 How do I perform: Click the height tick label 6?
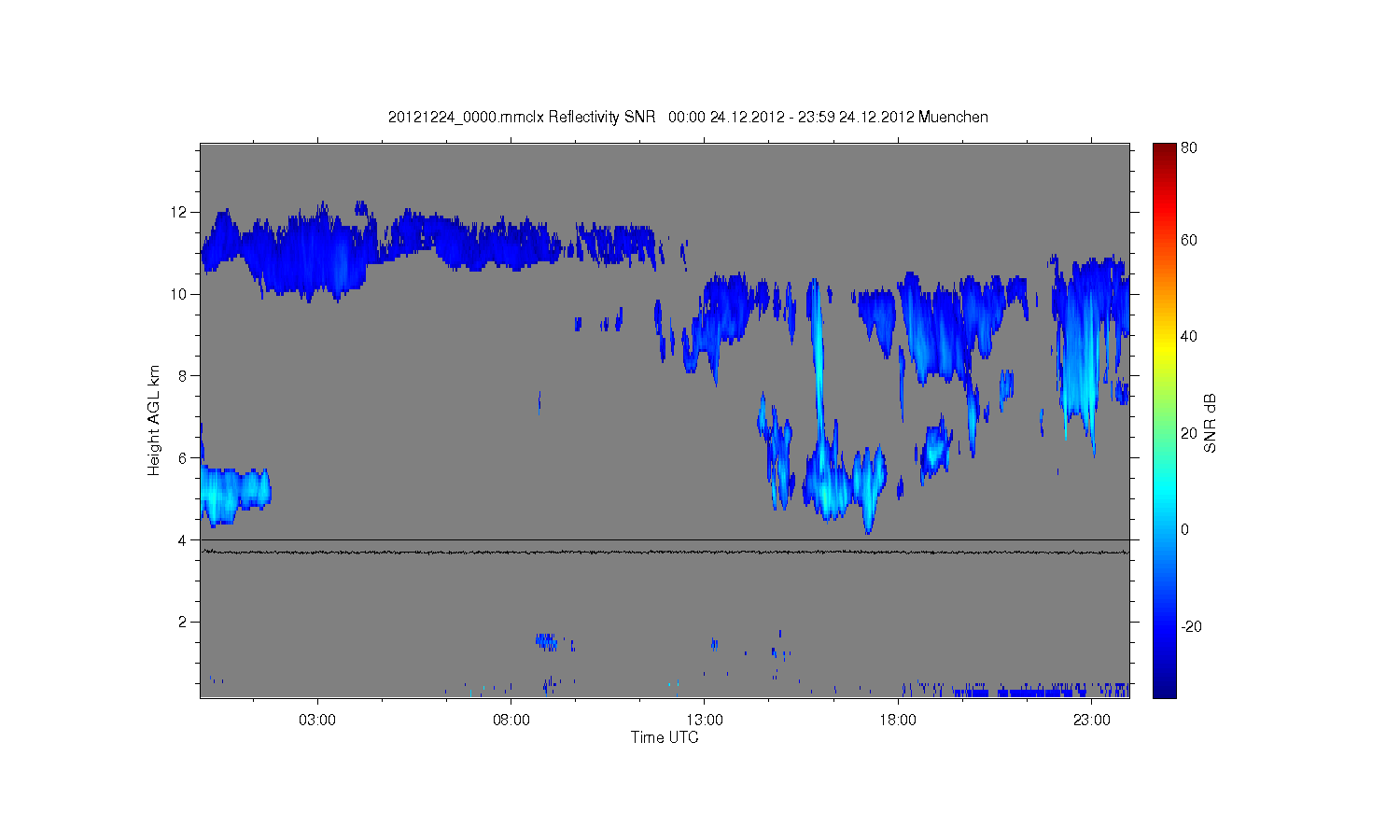(183, 458)
